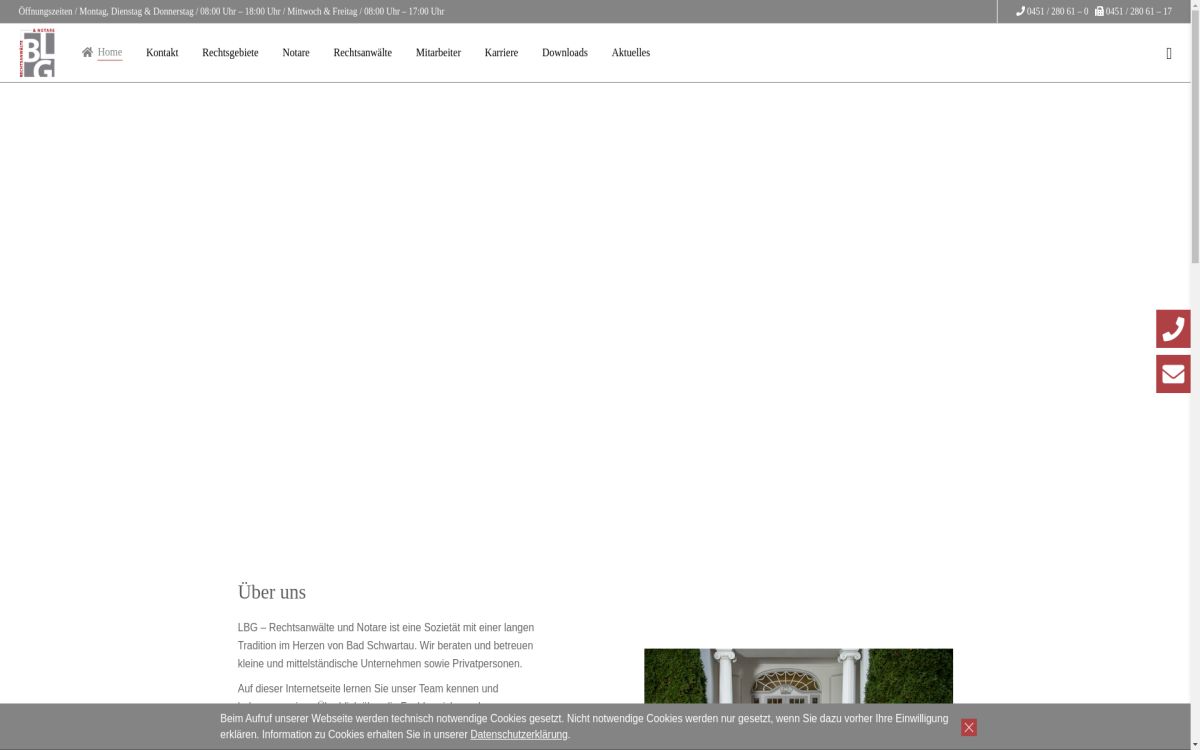Screen dimensions: 1200x750
Task: Click the phone number 0451 / 280 61 – 0
Action: coord(1057,12)
